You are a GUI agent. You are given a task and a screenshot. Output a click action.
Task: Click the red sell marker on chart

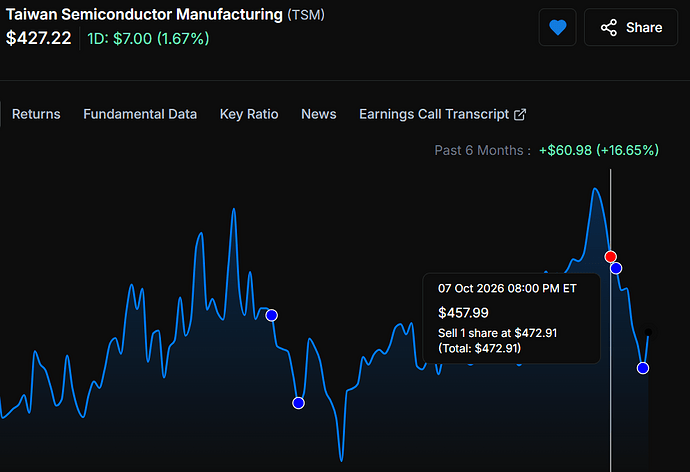(610, 256)
